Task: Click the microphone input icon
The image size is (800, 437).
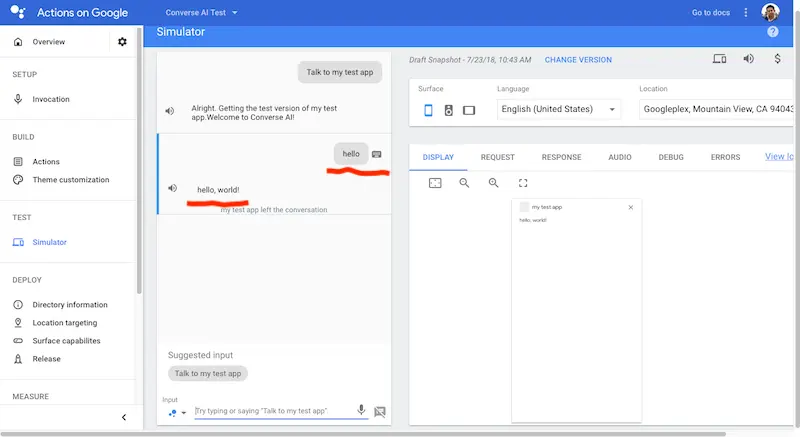Action: [x=361, y=409]
